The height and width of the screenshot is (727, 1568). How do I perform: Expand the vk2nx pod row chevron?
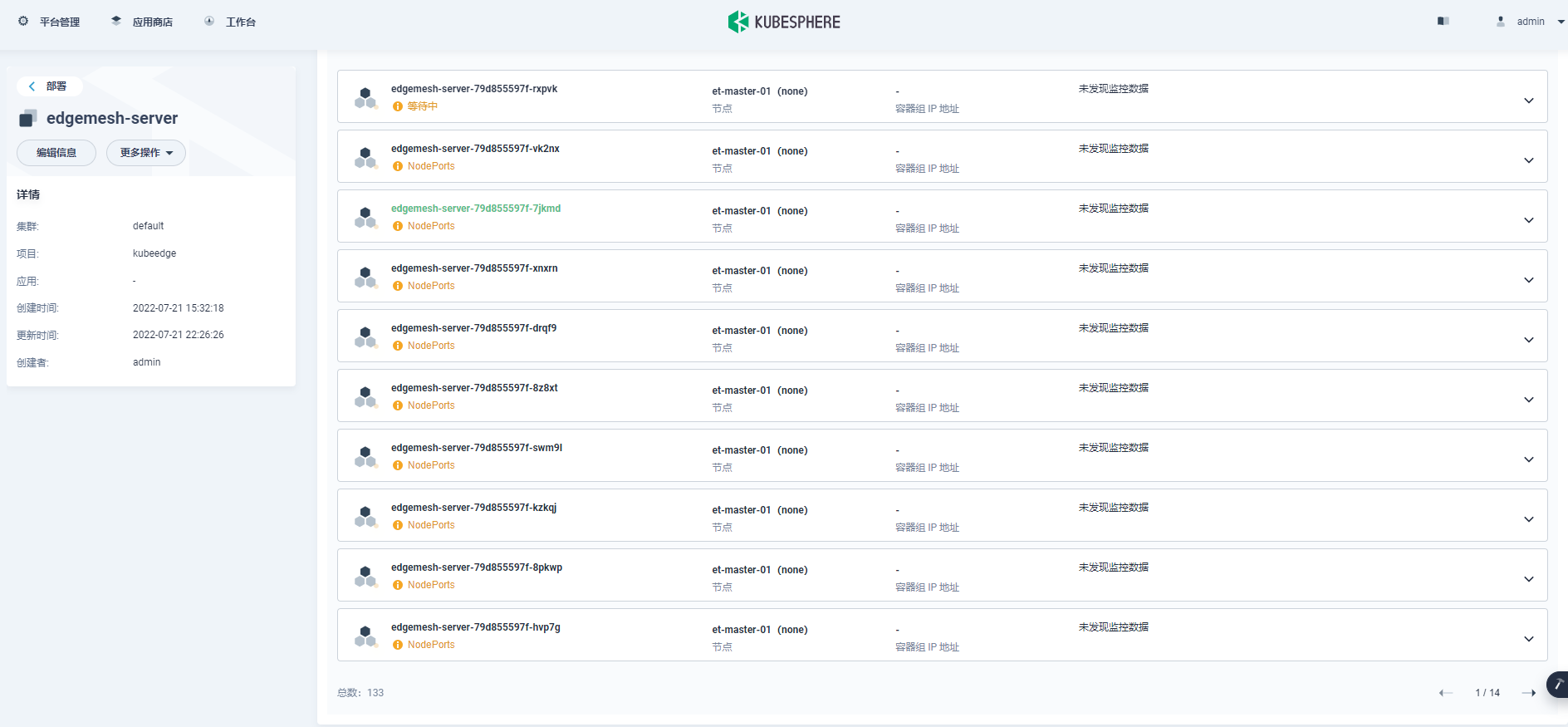(x=1529, y=160)
